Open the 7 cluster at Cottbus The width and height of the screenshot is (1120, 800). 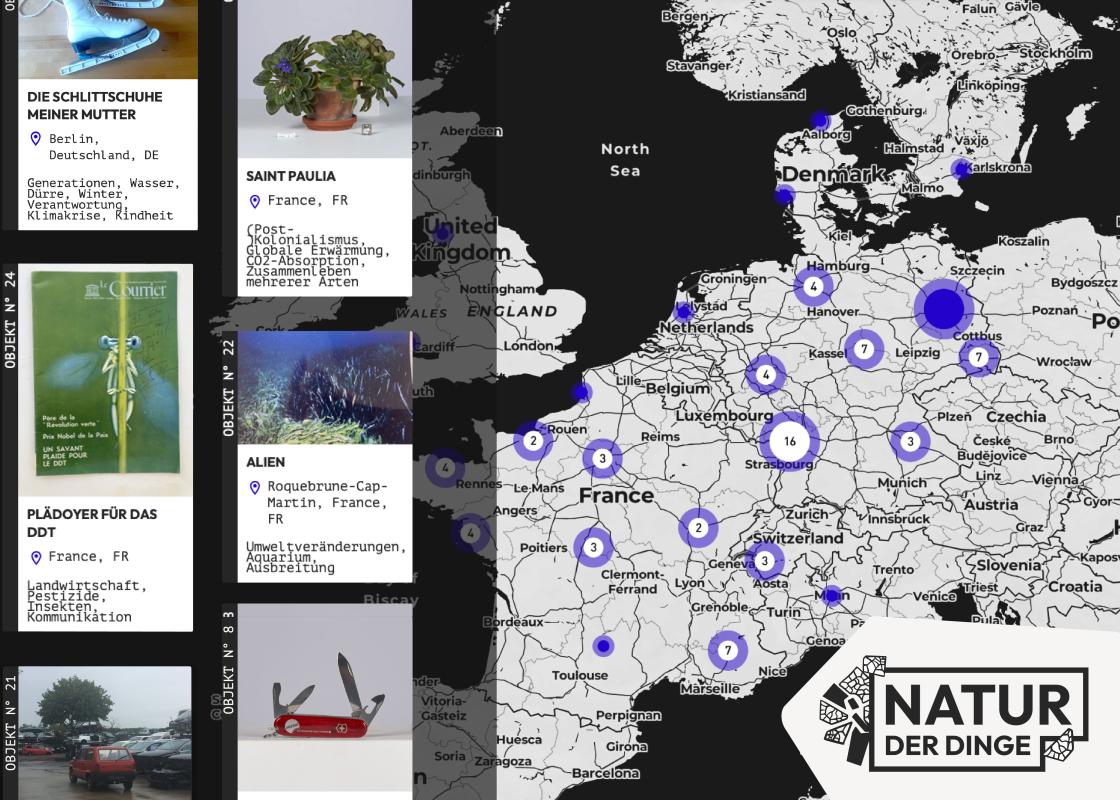click(978, 357)
